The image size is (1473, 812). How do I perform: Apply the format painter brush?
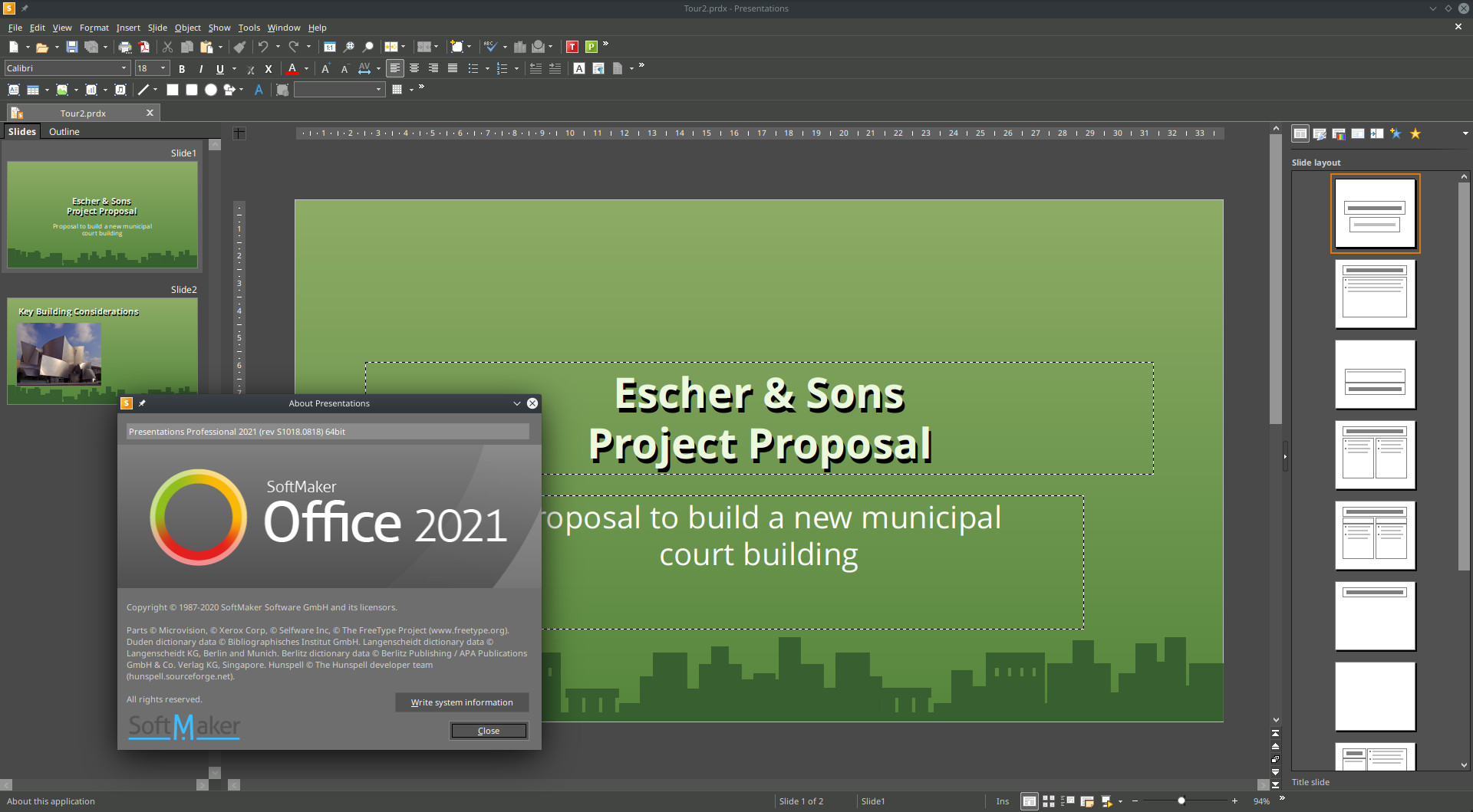tap(239, 47)
